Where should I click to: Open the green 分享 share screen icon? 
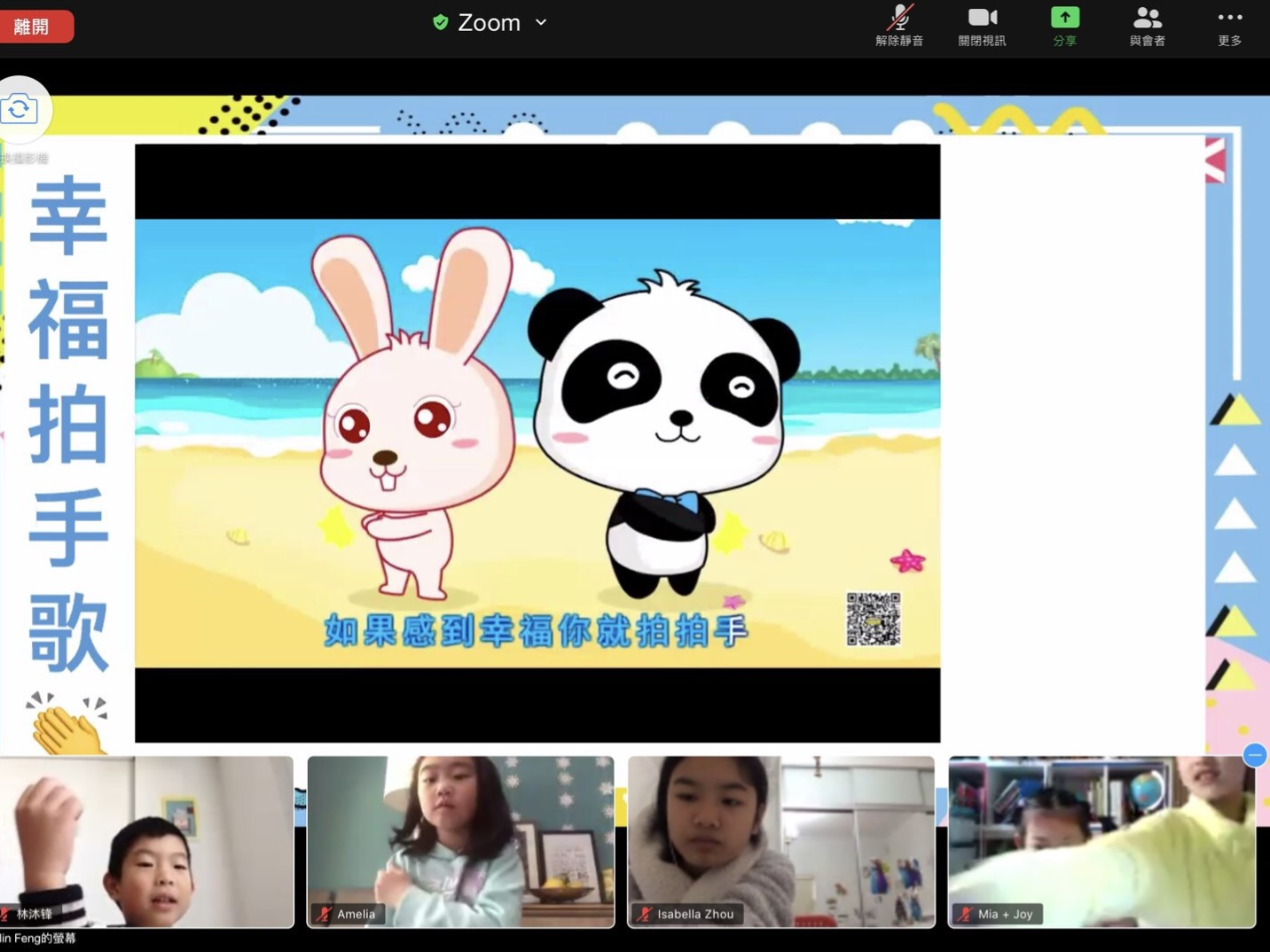(1064, 27)
